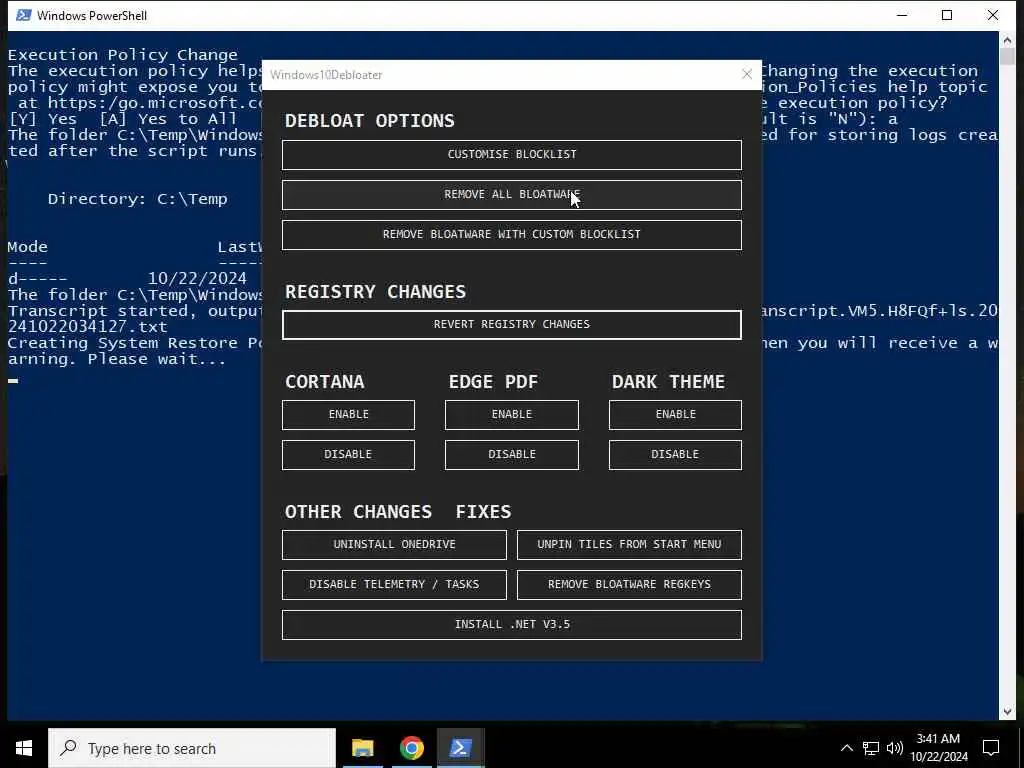
Task: Enable Cortana
Action: (x=348, y=415)
